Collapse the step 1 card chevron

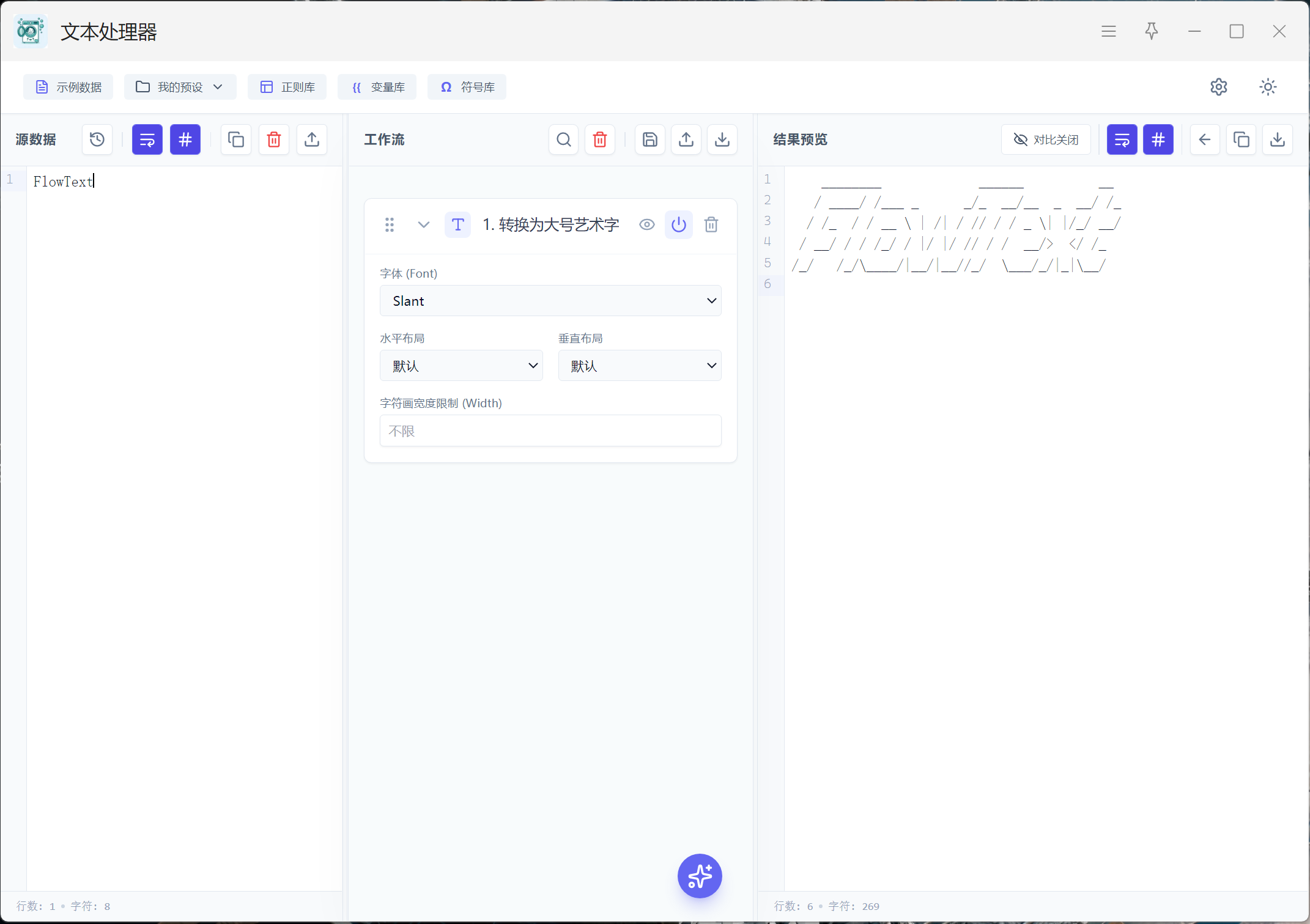tap(423, 225)
